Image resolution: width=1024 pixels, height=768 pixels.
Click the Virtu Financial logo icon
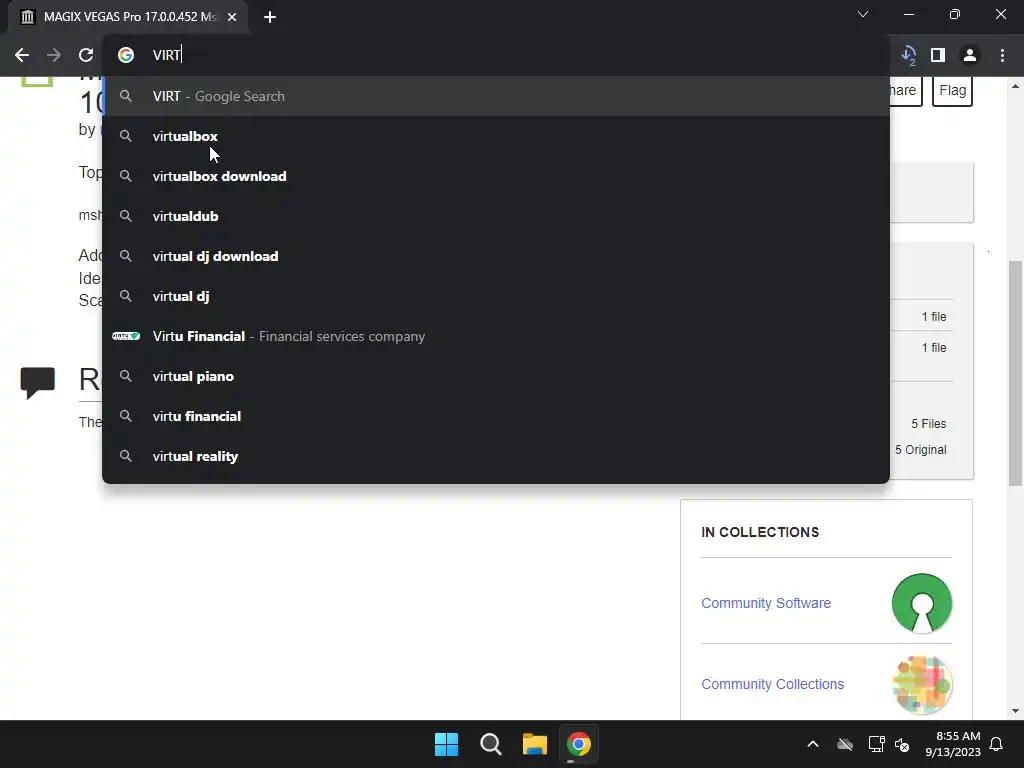125,336
